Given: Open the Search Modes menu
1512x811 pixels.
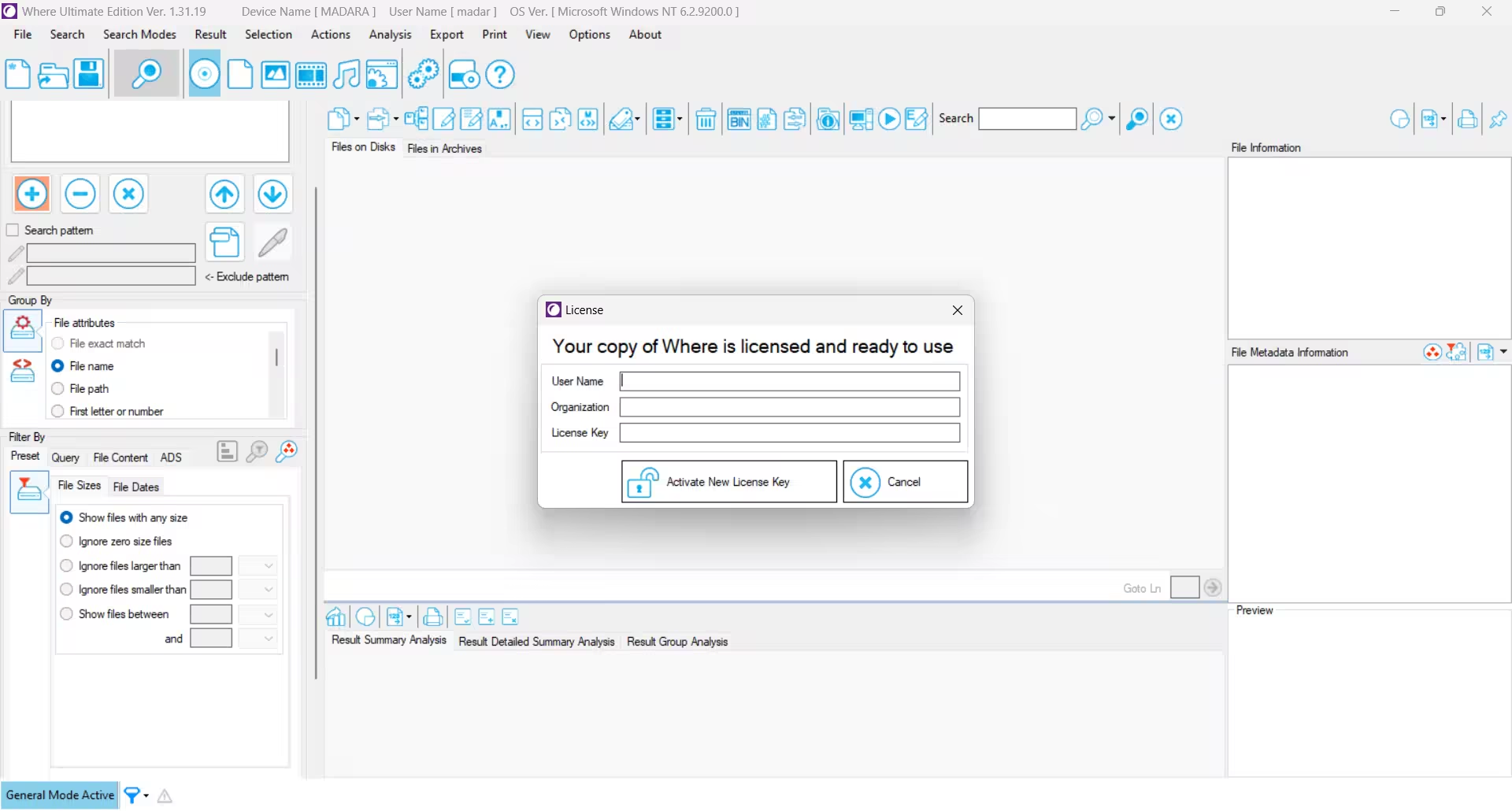Looking at the screenshot, I should pyautogui.click(x=139, y=35).
